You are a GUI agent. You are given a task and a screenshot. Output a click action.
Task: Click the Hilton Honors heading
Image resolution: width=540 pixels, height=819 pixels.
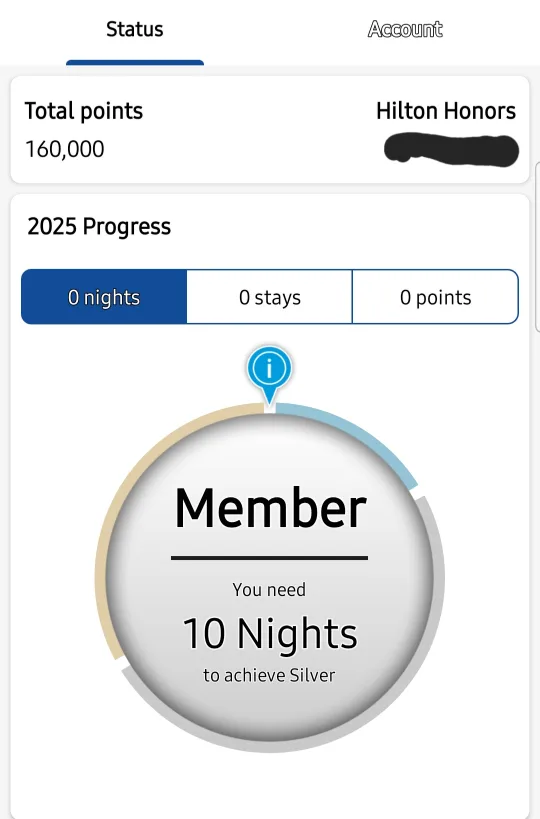pos(446,111)
